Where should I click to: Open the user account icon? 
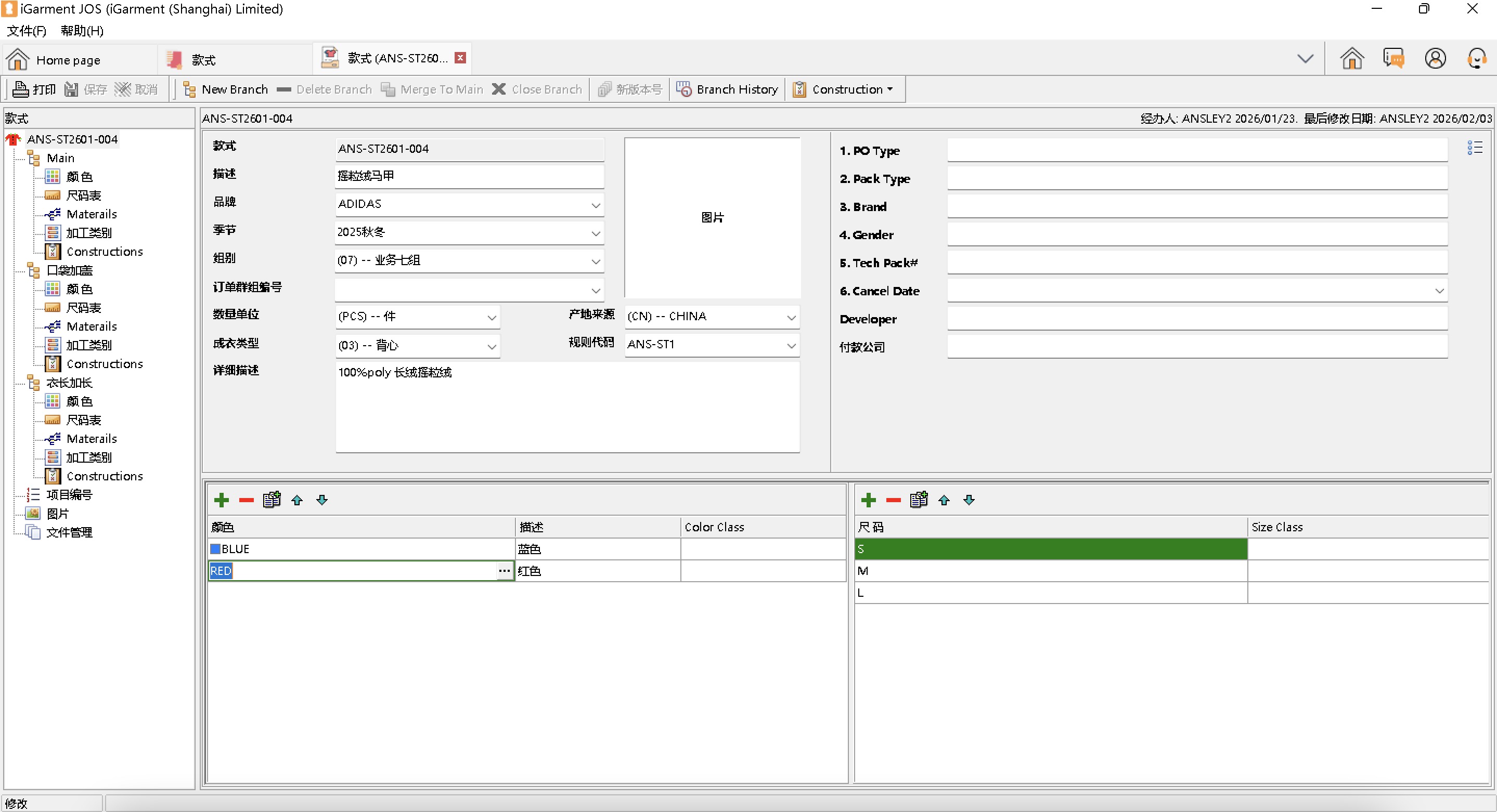pyautogui.click(x=1435, y=59)
